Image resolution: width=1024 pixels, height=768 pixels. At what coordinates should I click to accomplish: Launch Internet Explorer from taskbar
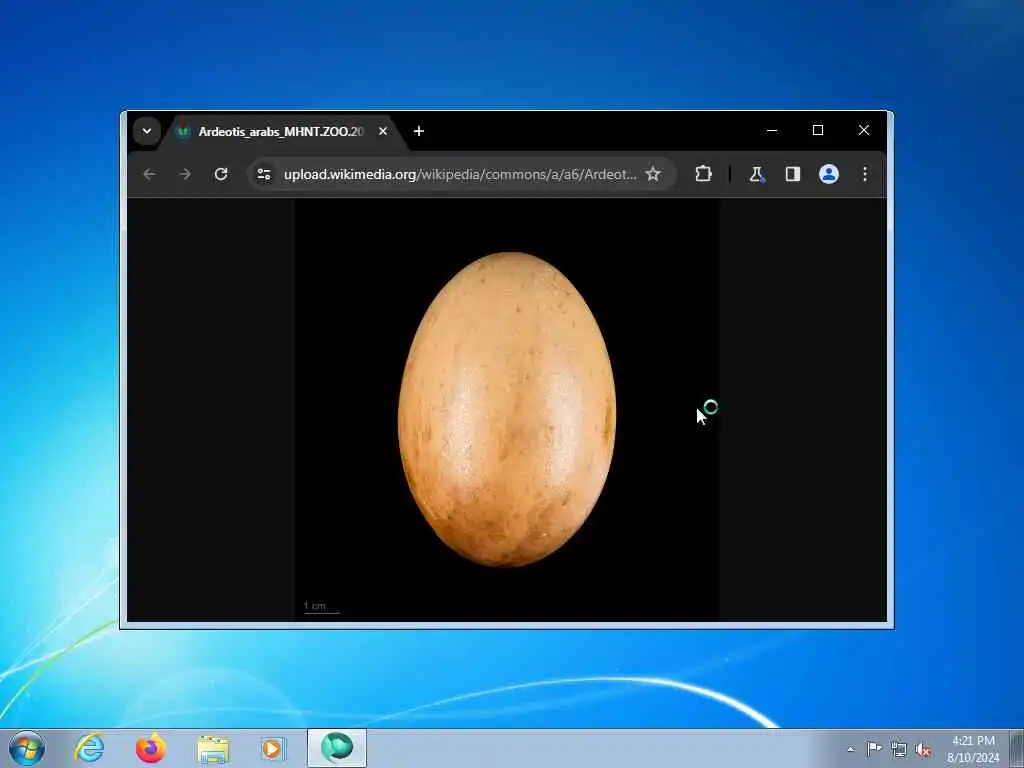point(89,748)
